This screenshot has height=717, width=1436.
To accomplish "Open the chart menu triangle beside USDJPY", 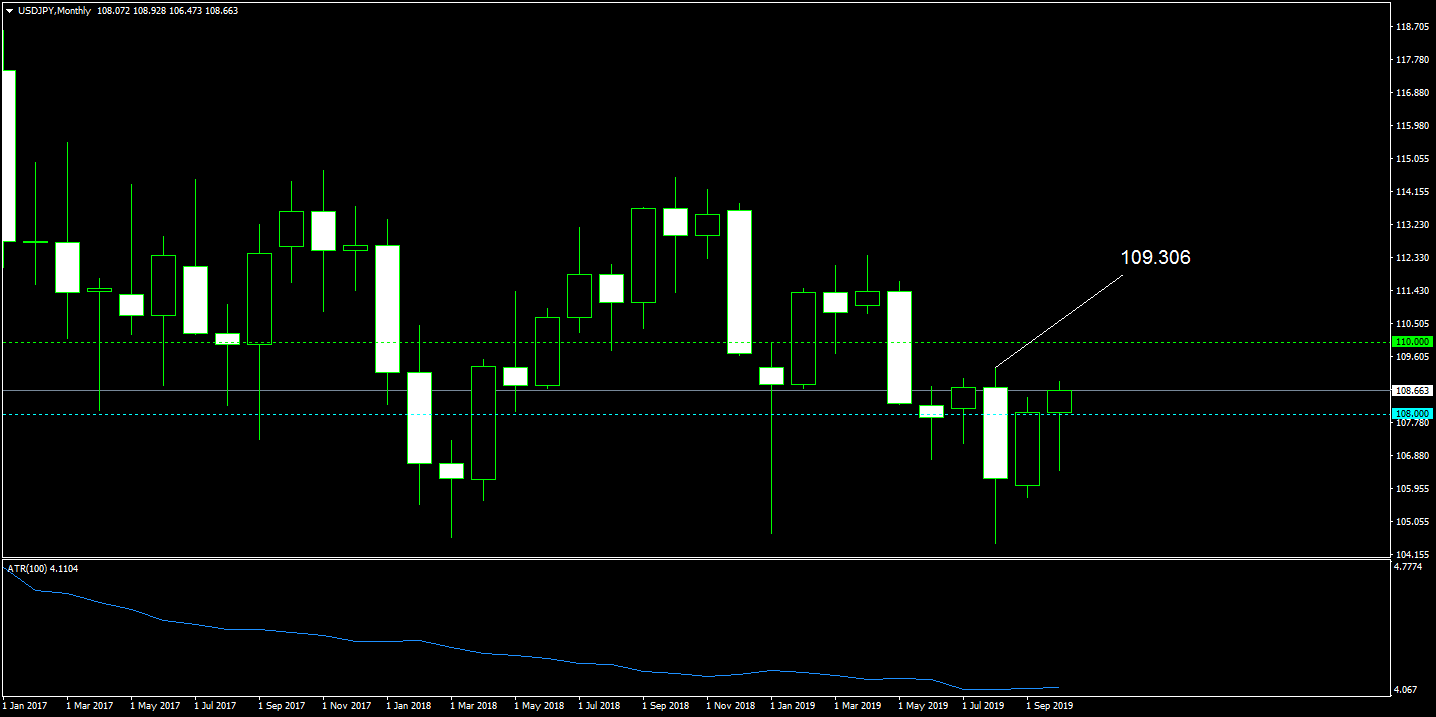I will tap(10, 10).
